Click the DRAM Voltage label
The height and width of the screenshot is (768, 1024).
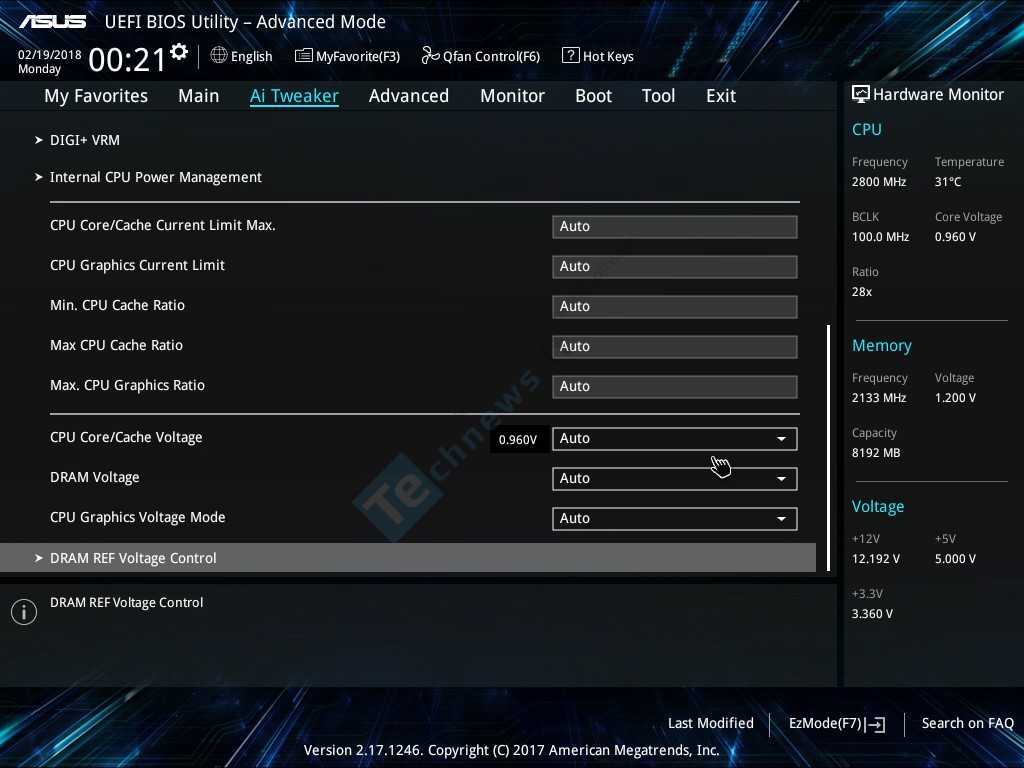[x=95, y=477]
